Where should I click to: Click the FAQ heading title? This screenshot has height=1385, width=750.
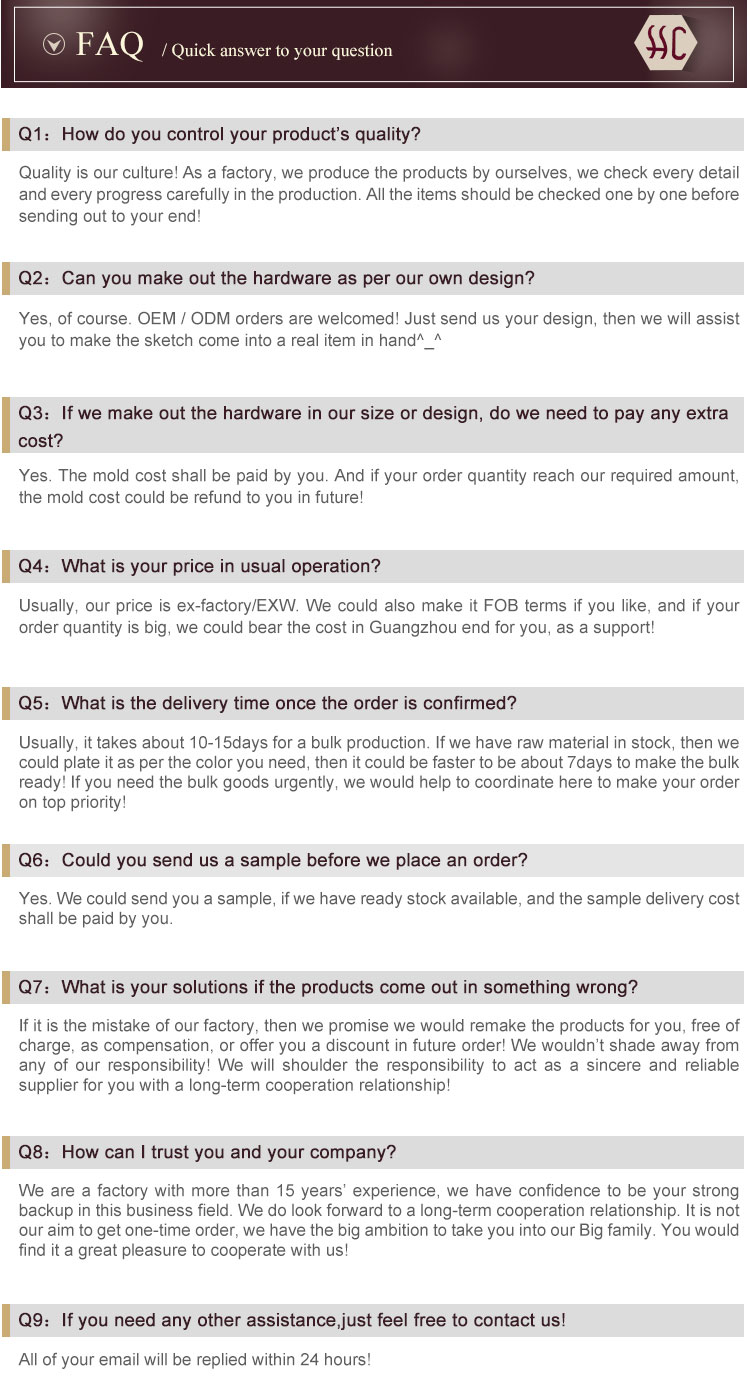click(110, 45)
